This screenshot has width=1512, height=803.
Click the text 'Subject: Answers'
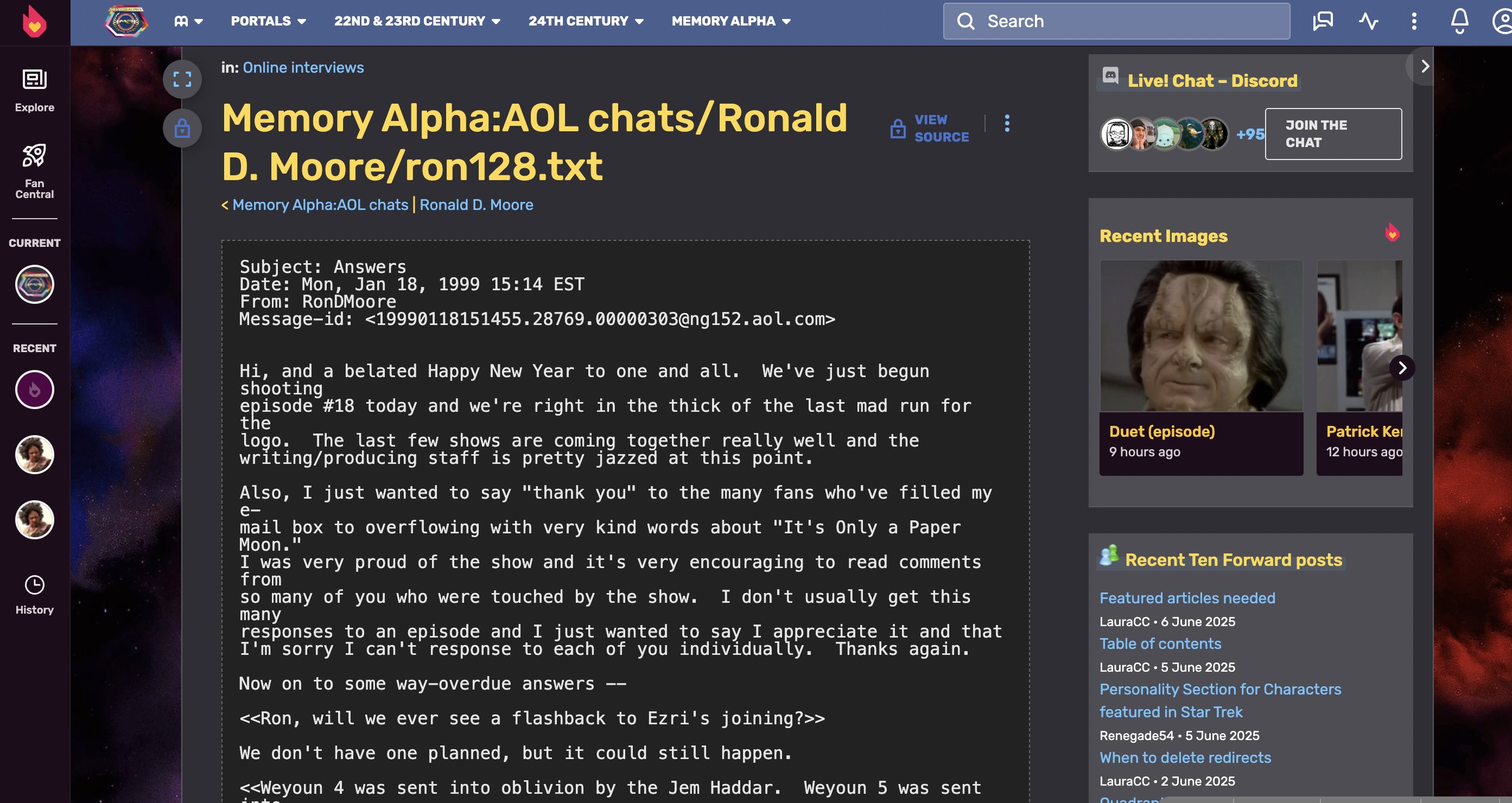pyautogui.click(x=323, y=267)
